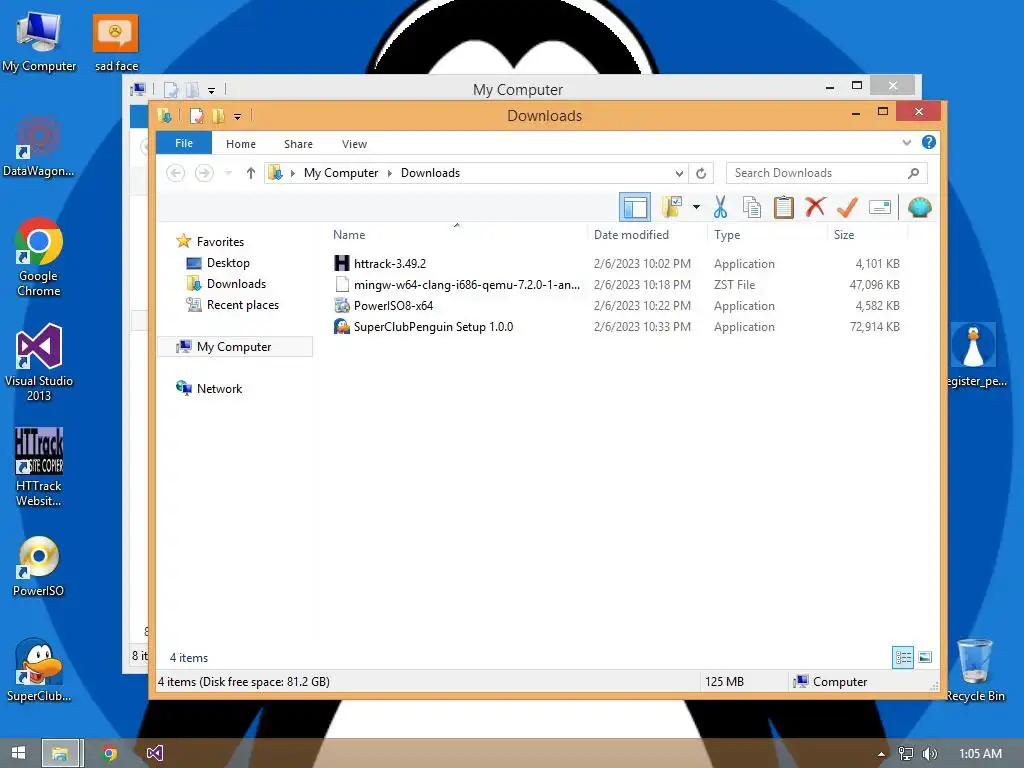Open the address bar history dropdown
The image size is (1024, 768).
[x=679, y=173]
